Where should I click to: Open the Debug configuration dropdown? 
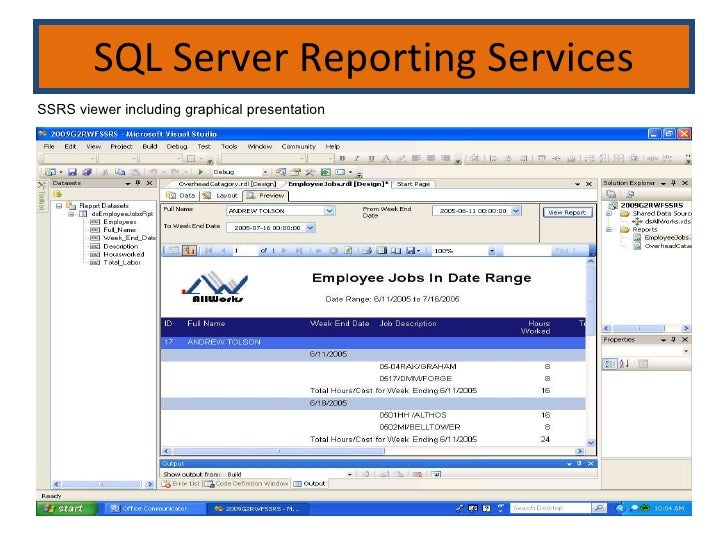pyautogui.click(x=265, y=172)
